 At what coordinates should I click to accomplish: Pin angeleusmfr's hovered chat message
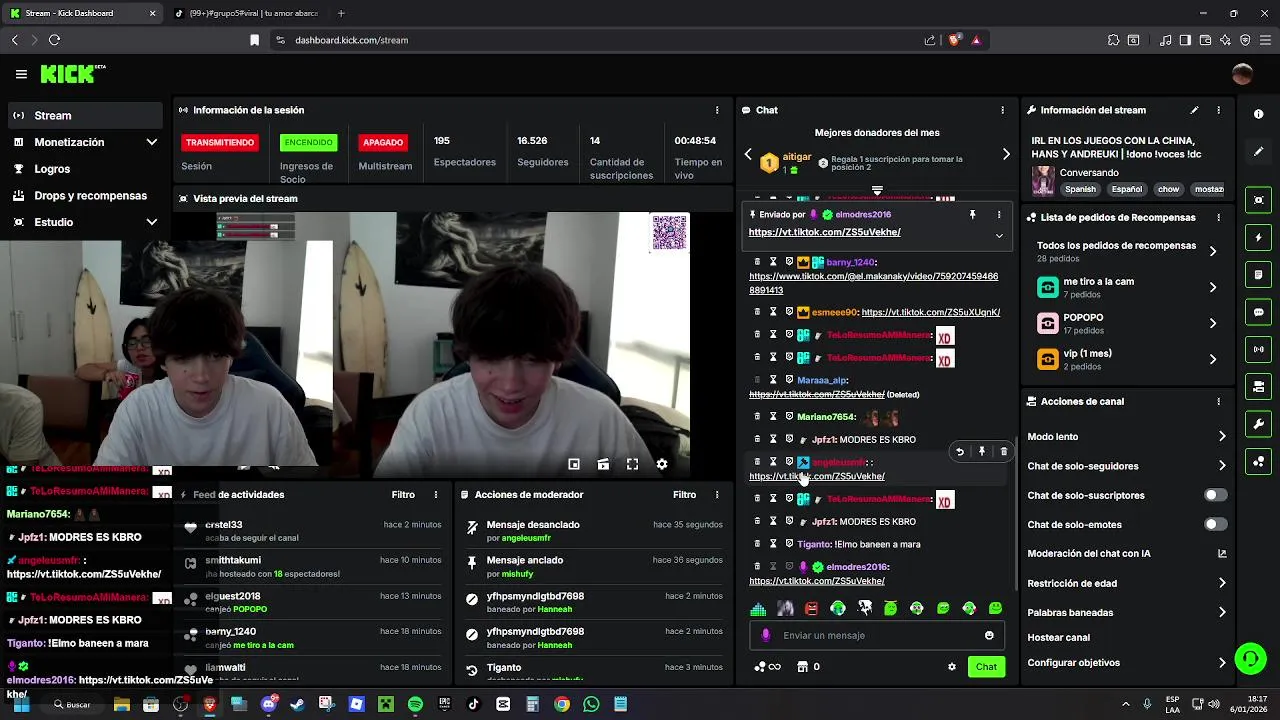[982, 452]
